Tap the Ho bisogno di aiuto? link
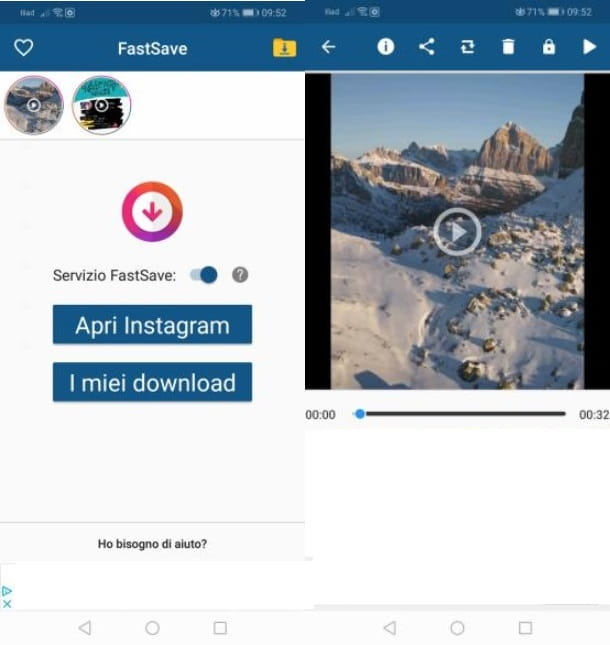The image size is (610, 645). [x=152, y=544]
